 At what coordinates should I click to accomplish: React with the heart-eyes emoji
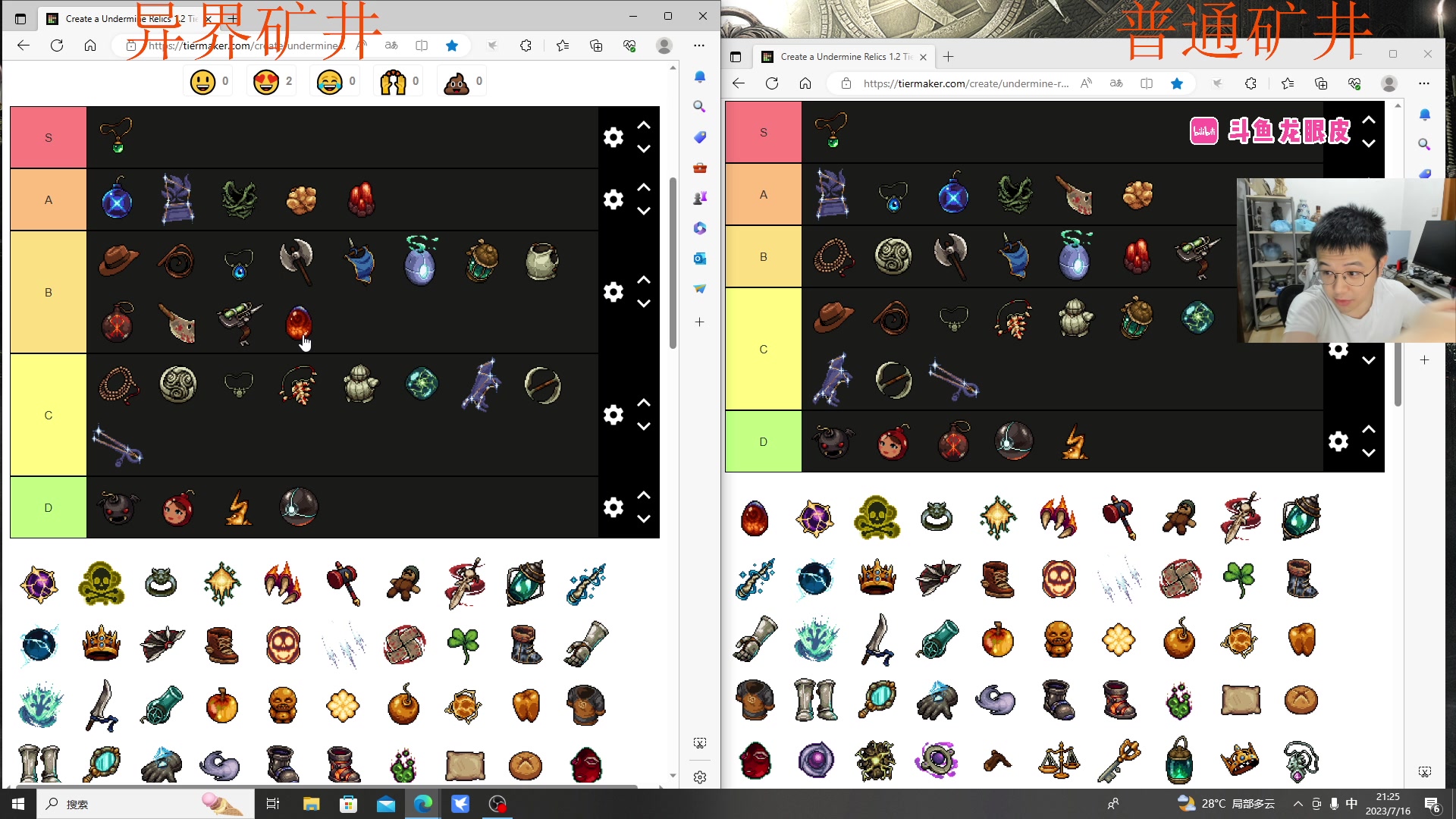tap(266, 82)
